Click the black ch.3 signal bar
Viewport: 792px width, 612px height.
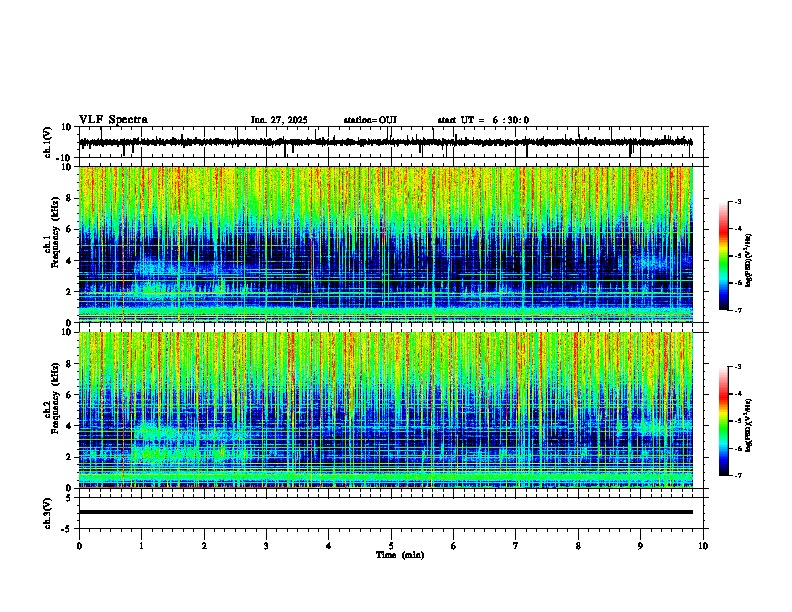[x=386, y=512]
